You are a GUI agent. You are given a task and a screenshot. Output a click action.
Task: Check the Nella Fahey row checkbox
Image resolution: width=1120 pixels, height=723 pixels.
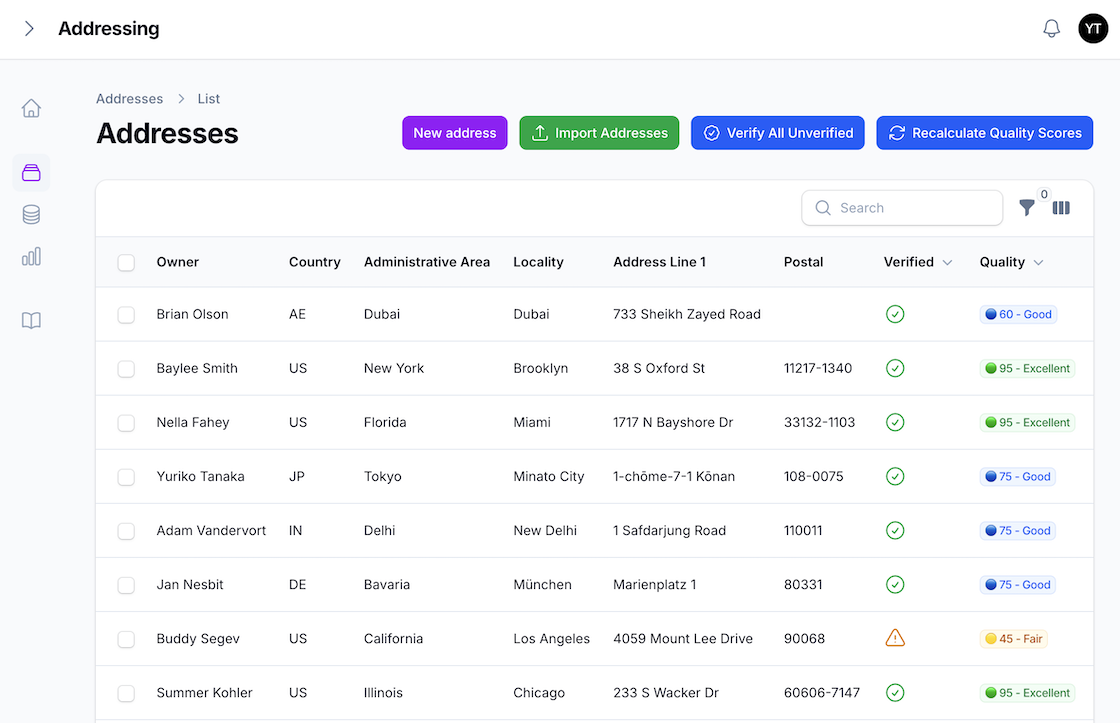point(126,422)
